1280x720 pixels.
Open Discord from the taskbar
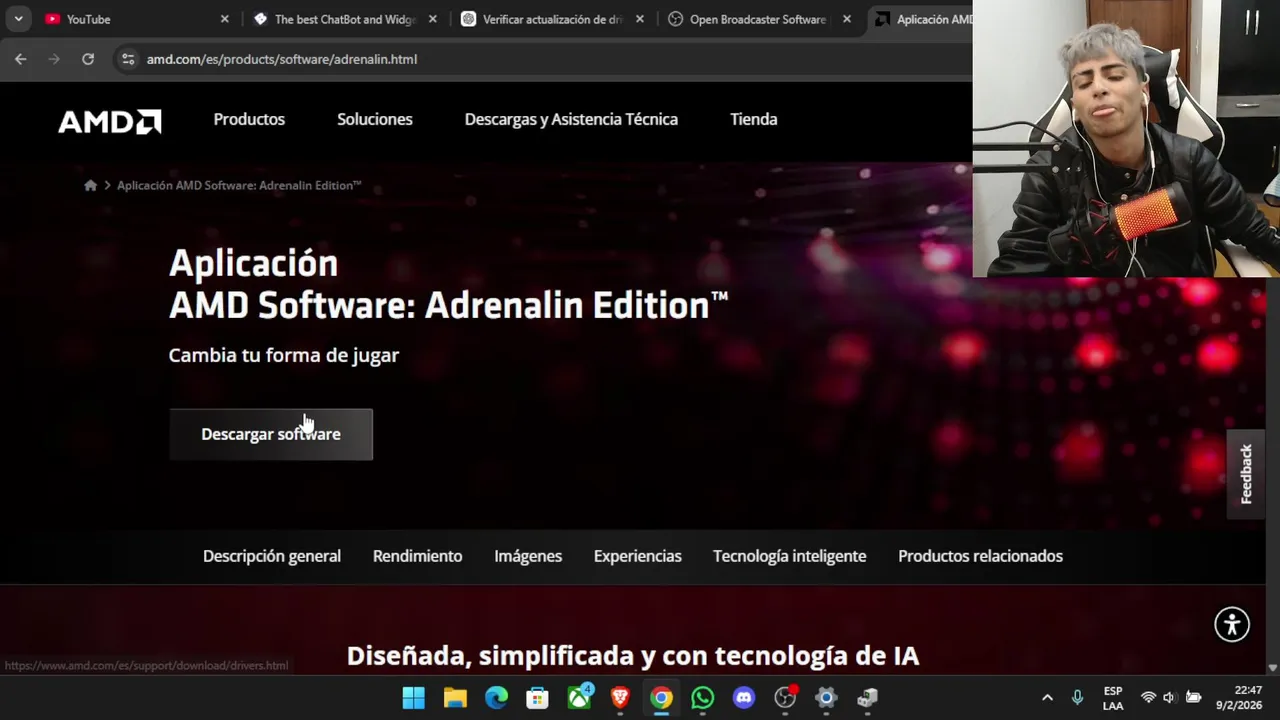(743, 697)
